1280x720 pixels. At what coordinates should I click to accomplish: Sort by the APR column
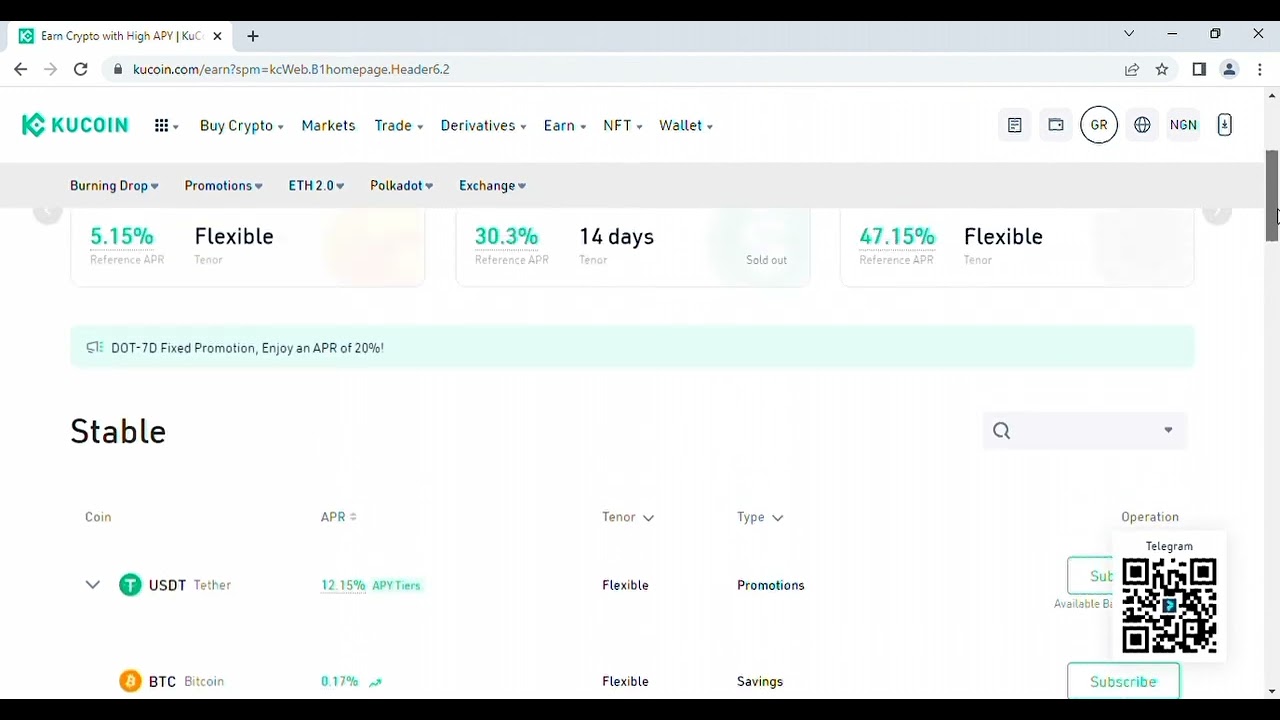(x=339, y=517)
